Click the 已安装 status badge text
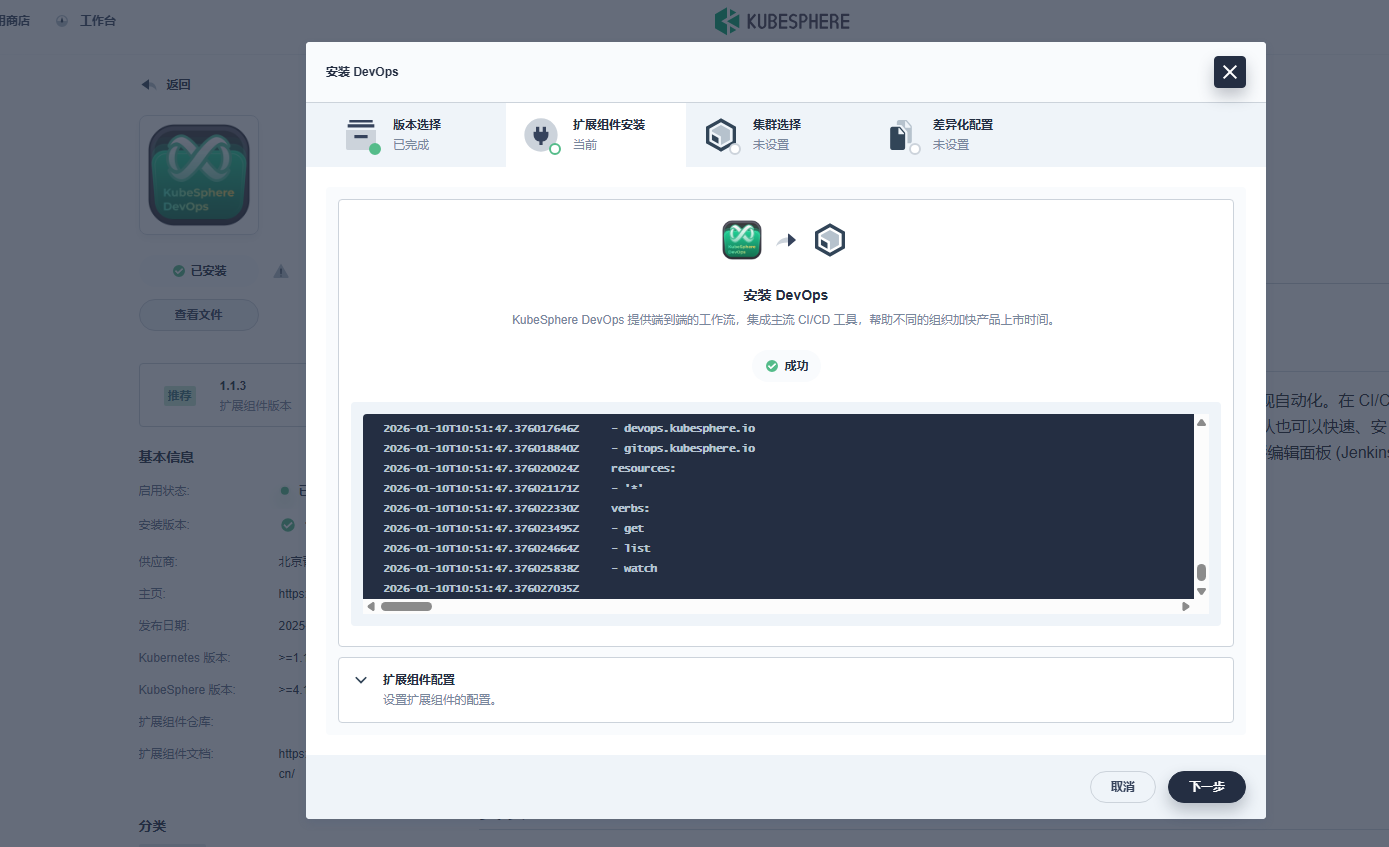 click(x=209, y=271)
